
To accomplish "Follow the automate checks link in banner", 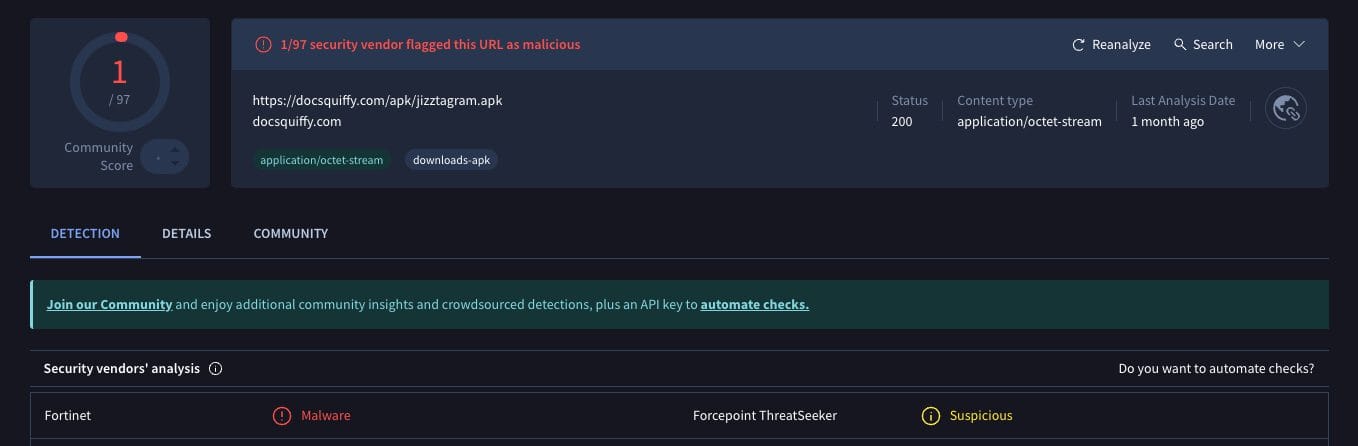I will (x=755, y=304).
